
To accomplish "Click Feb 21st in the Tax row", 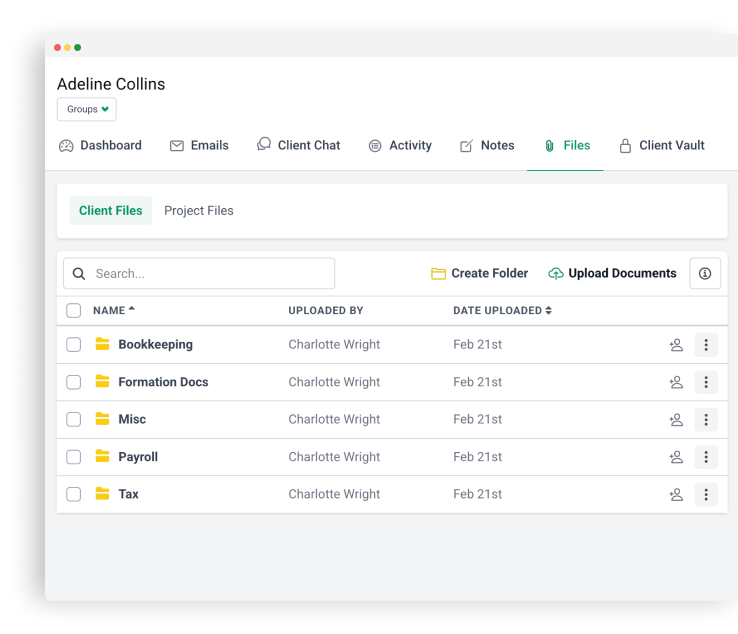I will point(478,494).
